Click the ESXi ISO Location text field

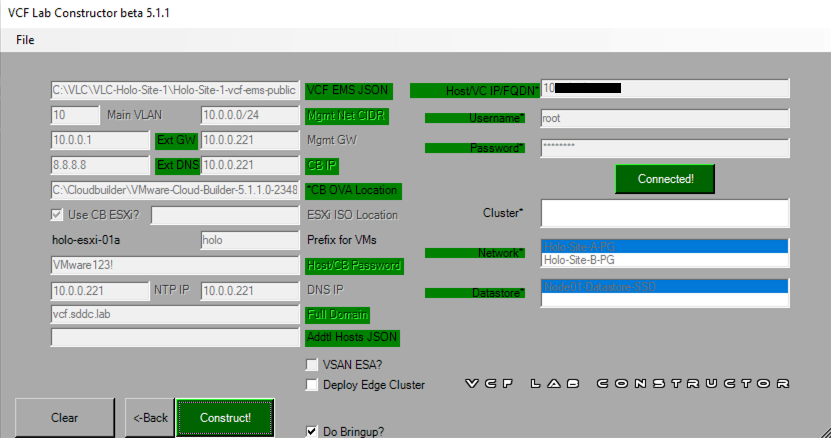coord(224,215)
